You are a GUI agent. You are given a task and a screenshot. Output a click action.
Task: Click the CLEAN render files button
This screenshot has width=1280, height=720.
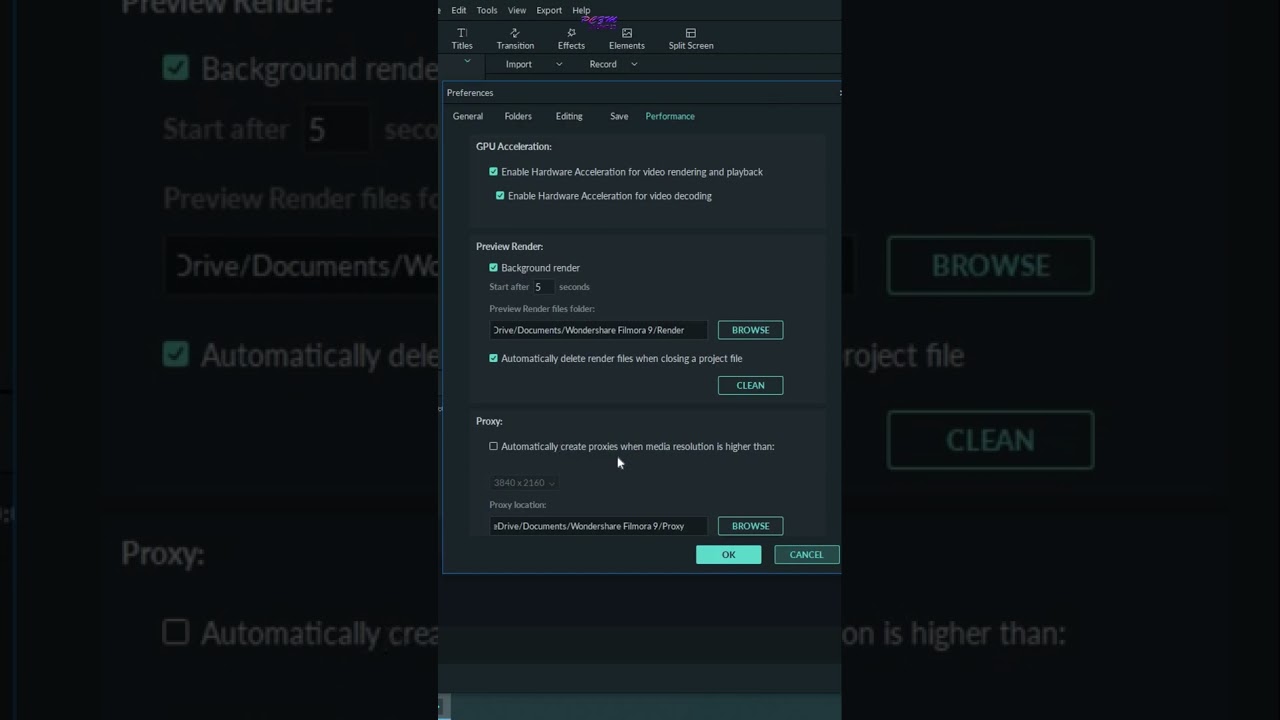coord(750,385)
